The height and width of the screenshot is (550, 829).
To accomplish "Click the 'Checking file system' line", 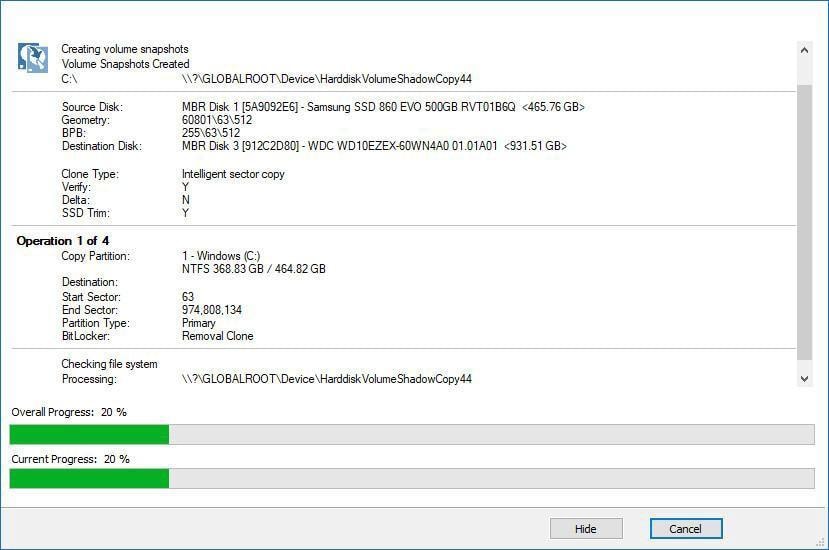I will (x=109, y=364).
